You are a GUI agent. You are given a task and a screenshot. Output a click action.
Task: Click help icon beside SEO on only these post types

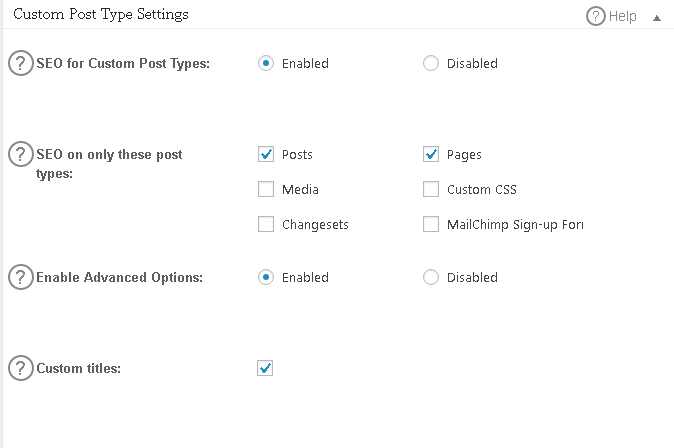pos(21,154)
